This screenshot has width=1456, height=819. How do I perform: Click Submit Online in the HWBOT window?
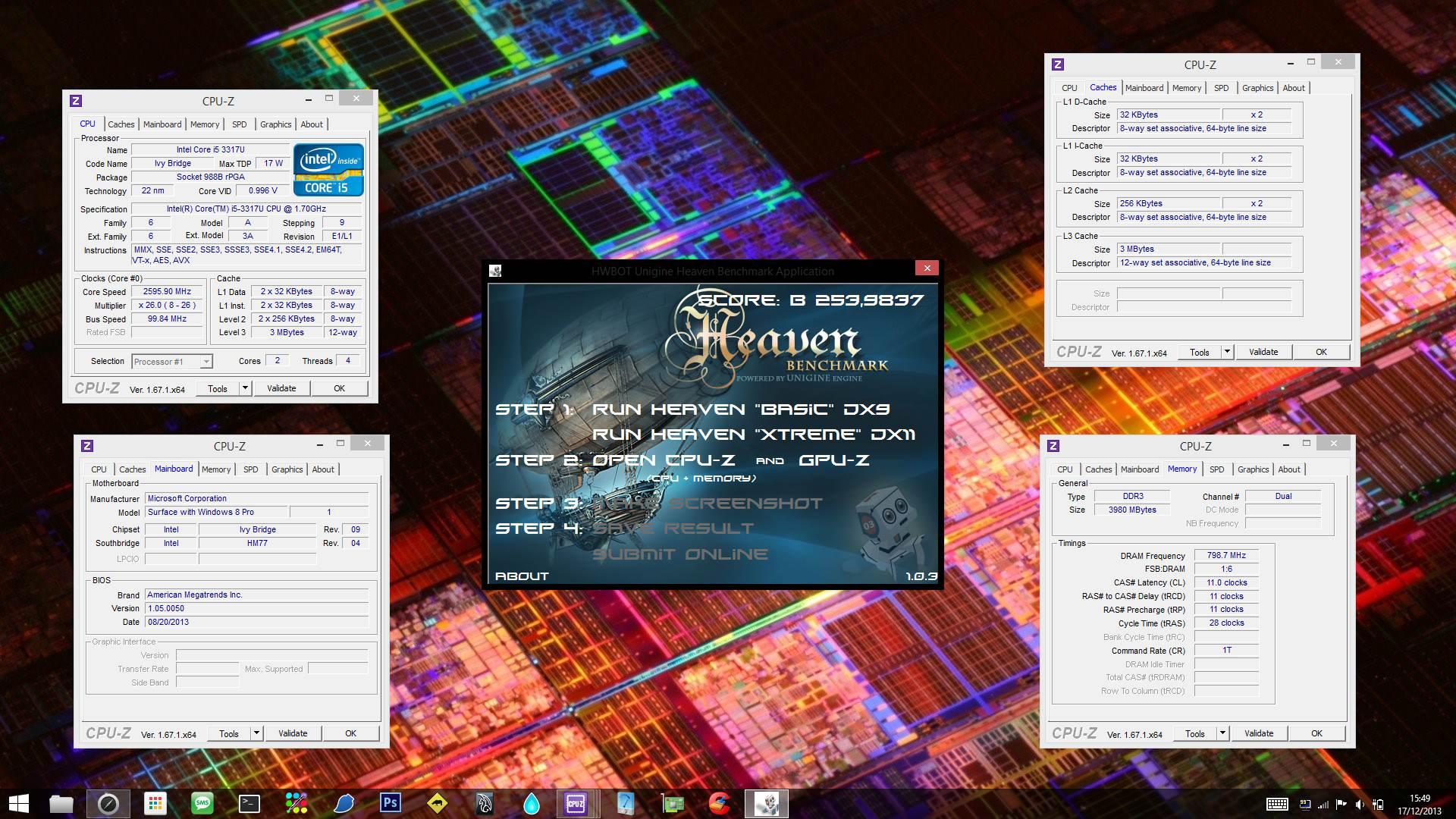click(x=680, y=554)
